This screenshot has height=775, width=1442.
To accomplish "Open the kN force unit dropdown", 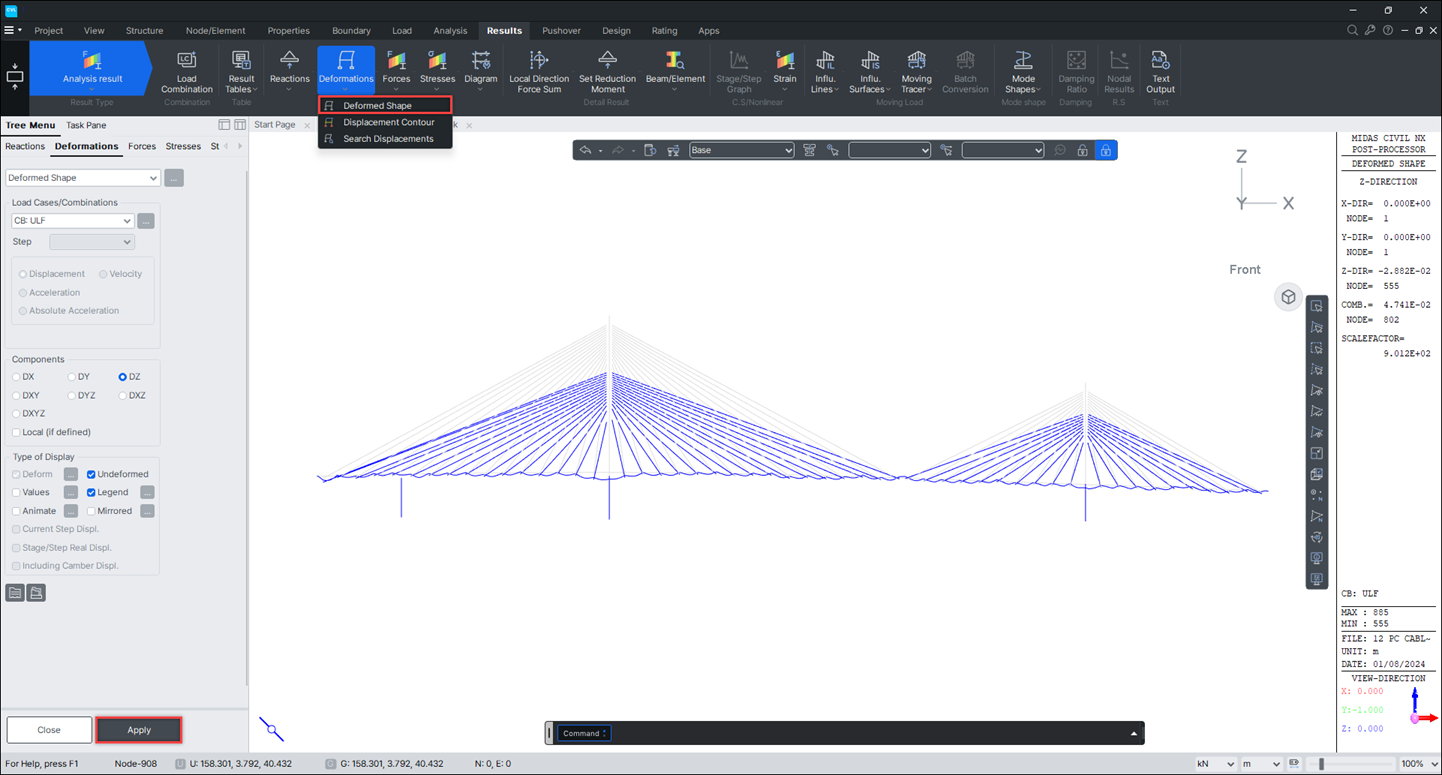I will [1215, 764].
